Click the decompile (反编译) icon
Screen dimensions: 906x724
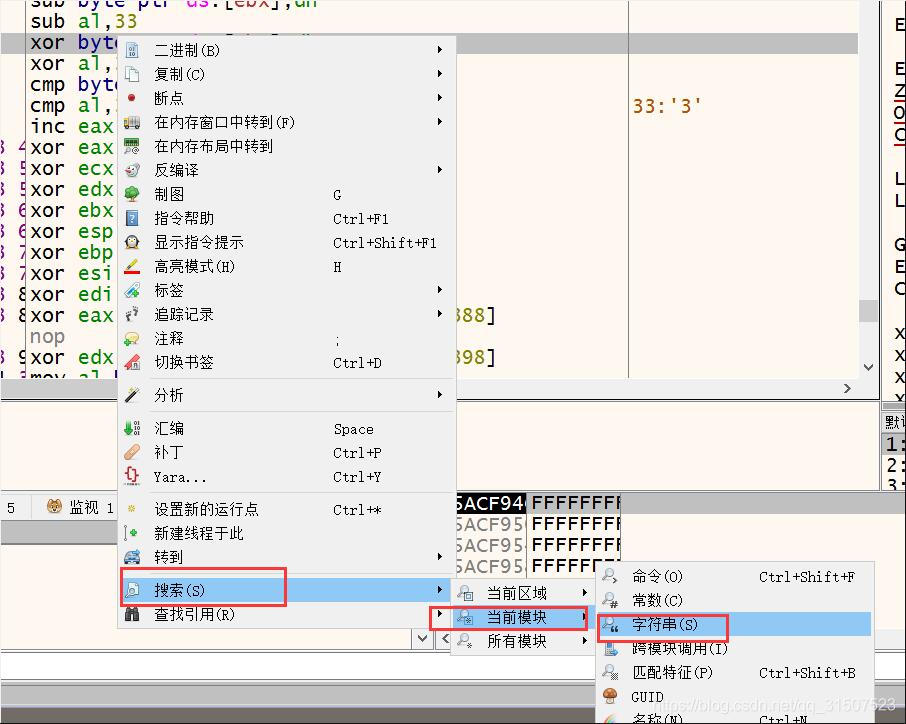click(x=132, y=170)
